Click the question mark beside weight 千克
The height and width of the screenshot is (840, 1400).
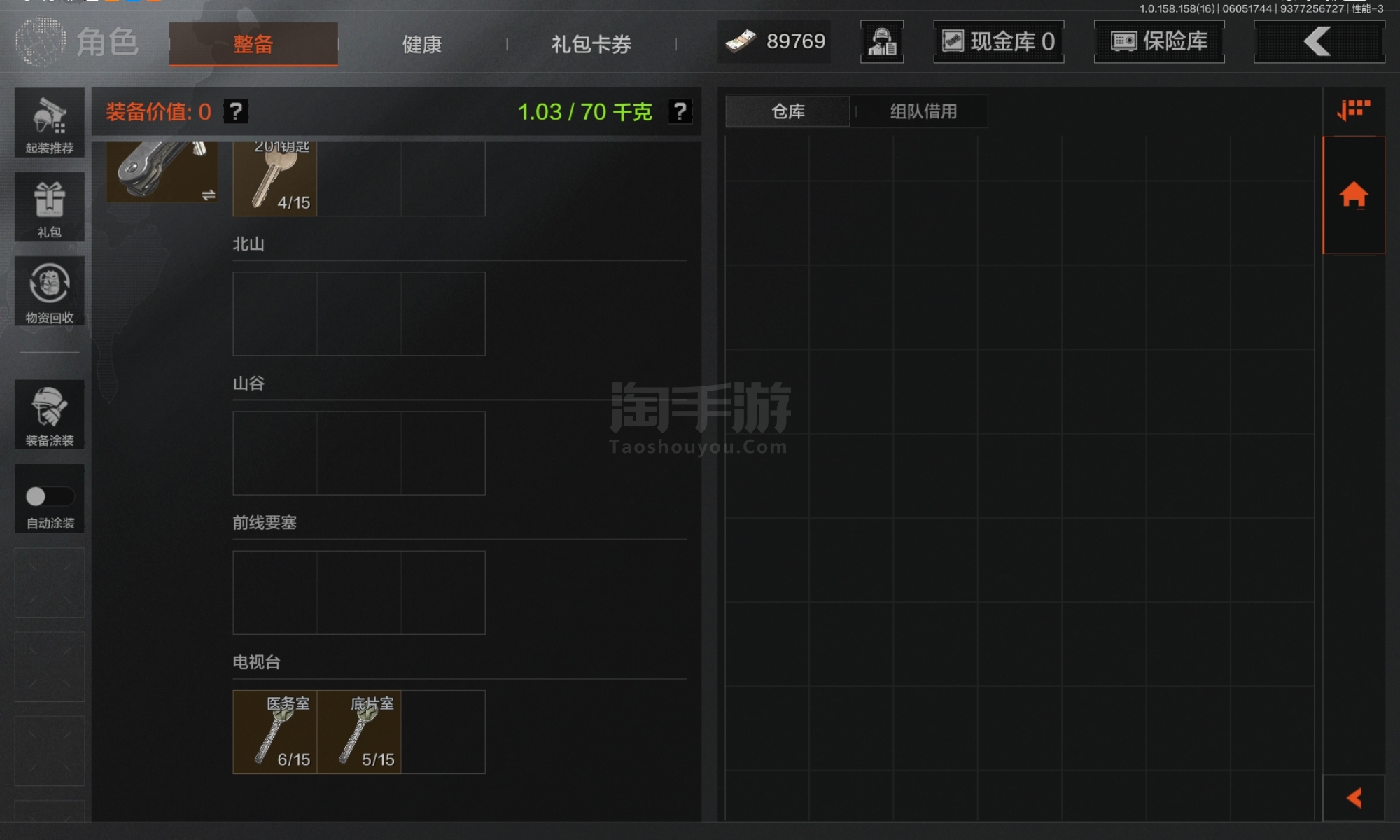[x=680, y=111]
